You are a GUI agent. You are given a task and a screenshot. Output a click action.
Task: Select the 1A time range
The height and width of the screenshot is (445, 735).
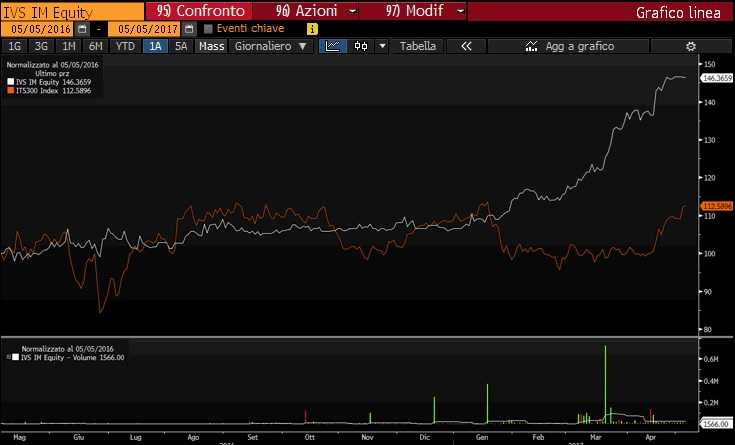(x=155, y=46)
